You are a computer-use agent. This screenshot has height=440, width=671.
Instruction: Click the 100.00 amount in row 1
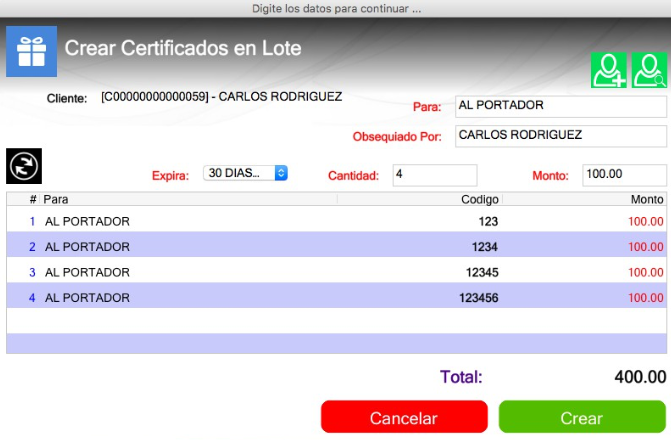[646, 221]
